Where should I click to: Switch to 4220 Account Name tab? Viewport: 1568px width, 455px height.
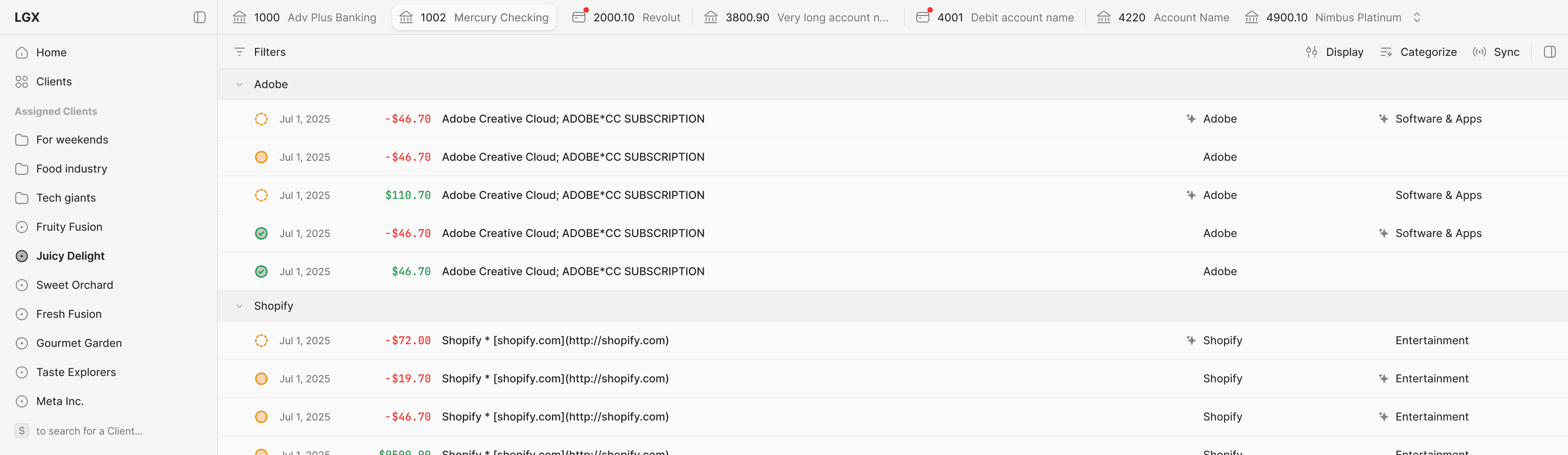coord(1163,17)
